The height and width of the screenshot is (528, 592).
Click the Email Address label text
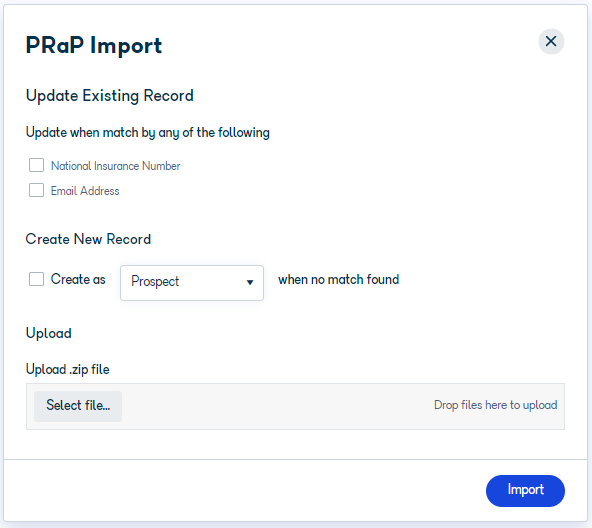point(85,191)
